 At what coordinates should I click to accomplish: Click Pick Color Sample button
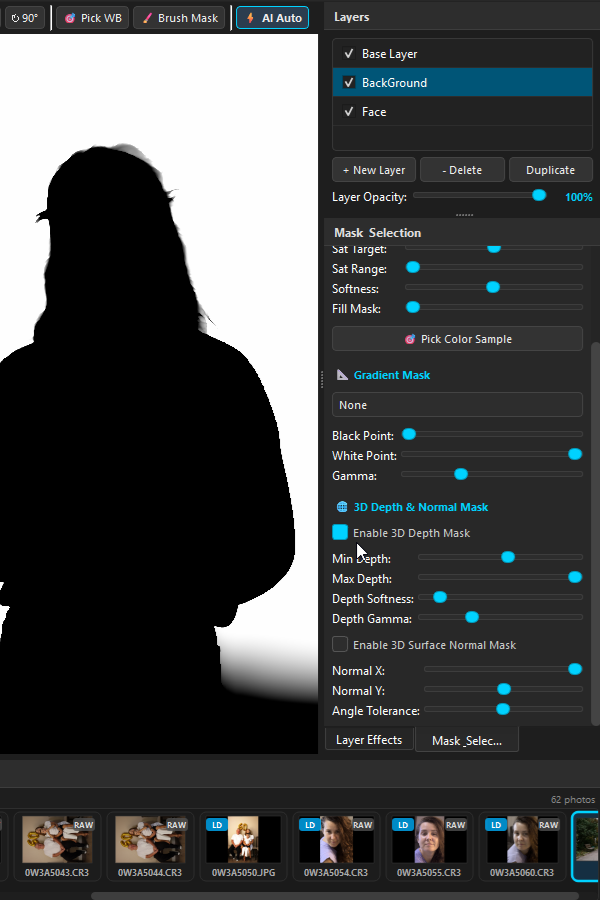pyautogui.click(x=457, y=339)
